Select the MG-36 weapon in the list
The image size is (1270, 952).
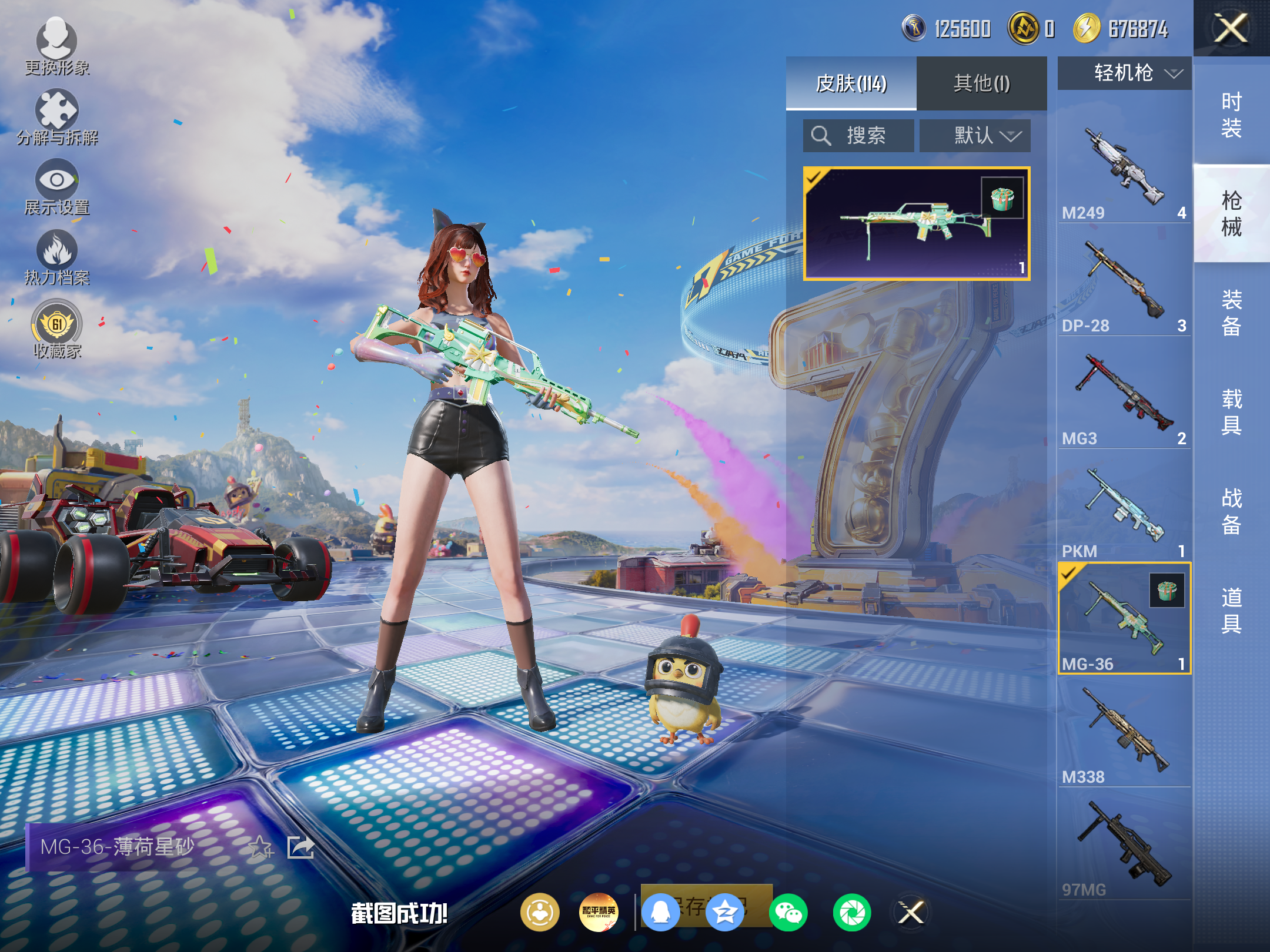(1124, 618)
